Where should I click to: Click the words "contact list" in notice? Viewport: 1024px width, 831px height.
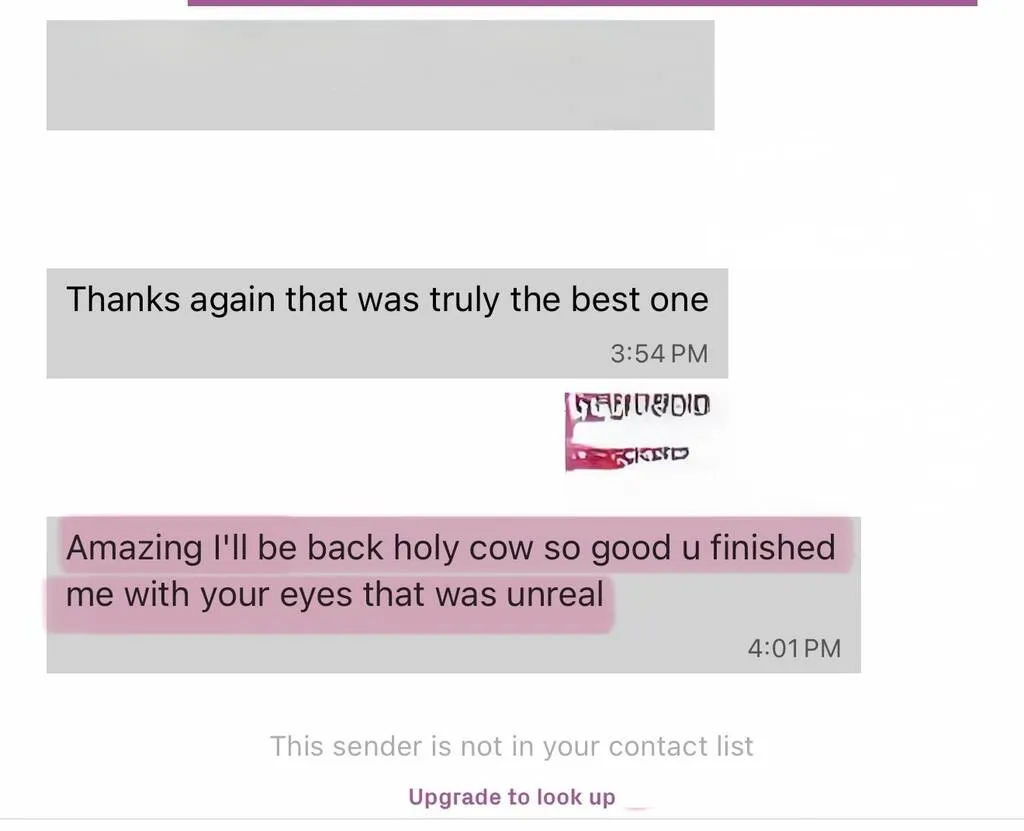(681, 746)
